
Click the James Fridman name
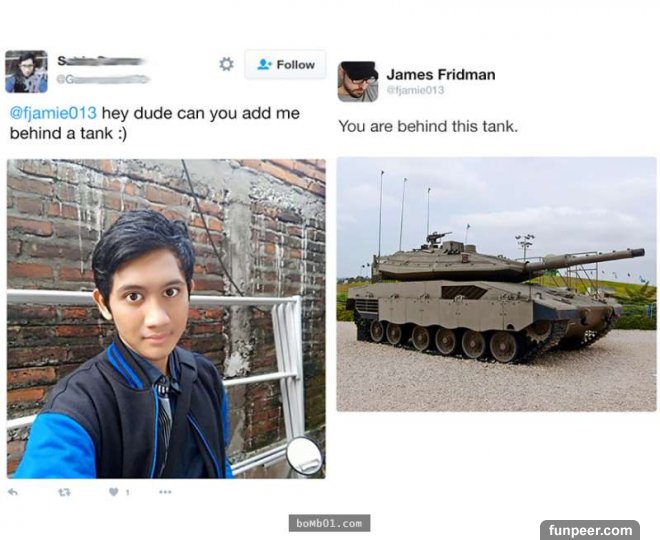click(441, 74)
